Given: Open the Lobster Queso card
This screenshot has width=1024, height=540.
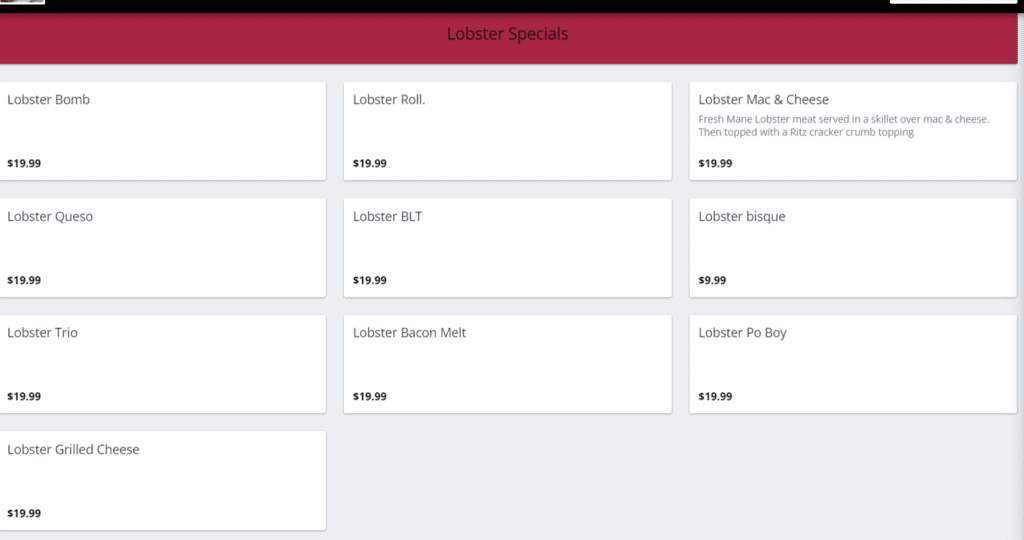Looking at the screenshot, I should 163,247.
